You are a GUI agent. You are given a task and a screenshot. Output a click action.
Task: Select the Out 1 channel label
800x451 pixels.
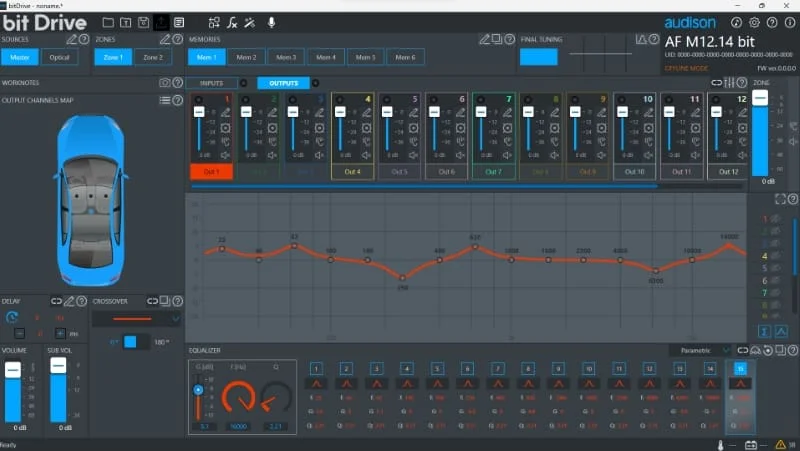pos(212,172)
